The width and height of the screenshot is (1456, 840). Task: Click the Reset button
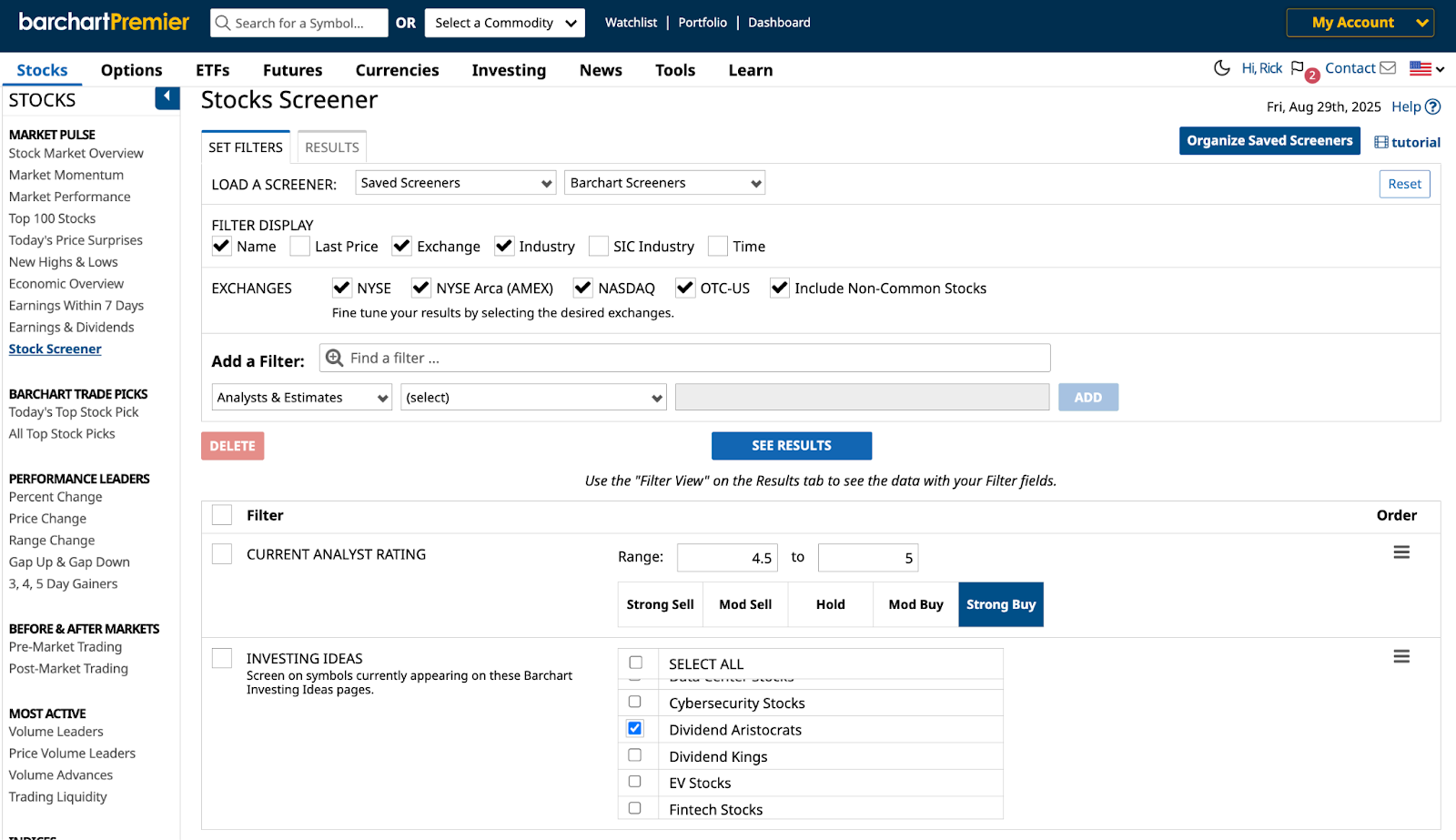point(1404,184)
